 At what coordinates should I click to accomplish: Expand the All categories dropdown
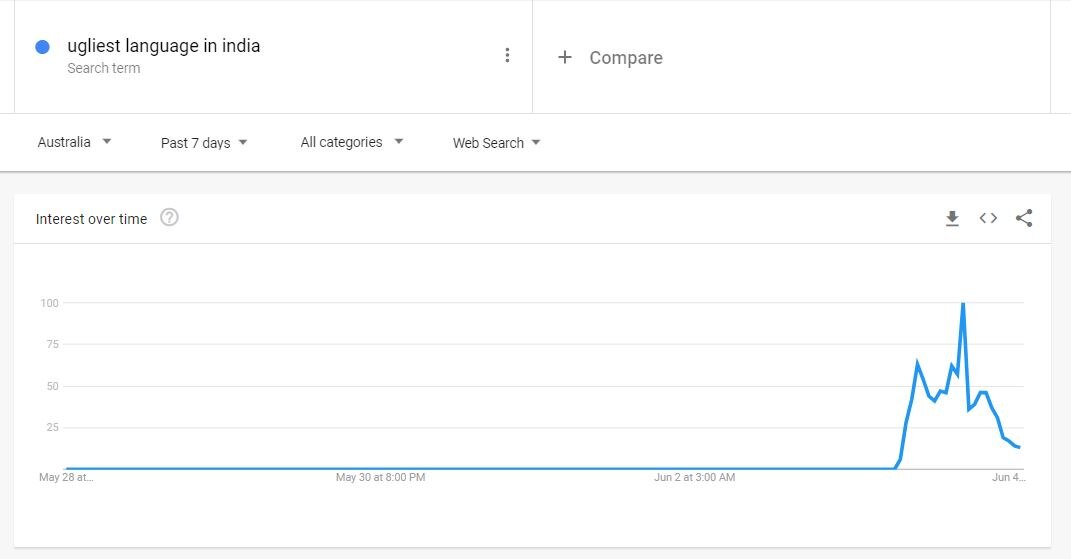[352, 142]
